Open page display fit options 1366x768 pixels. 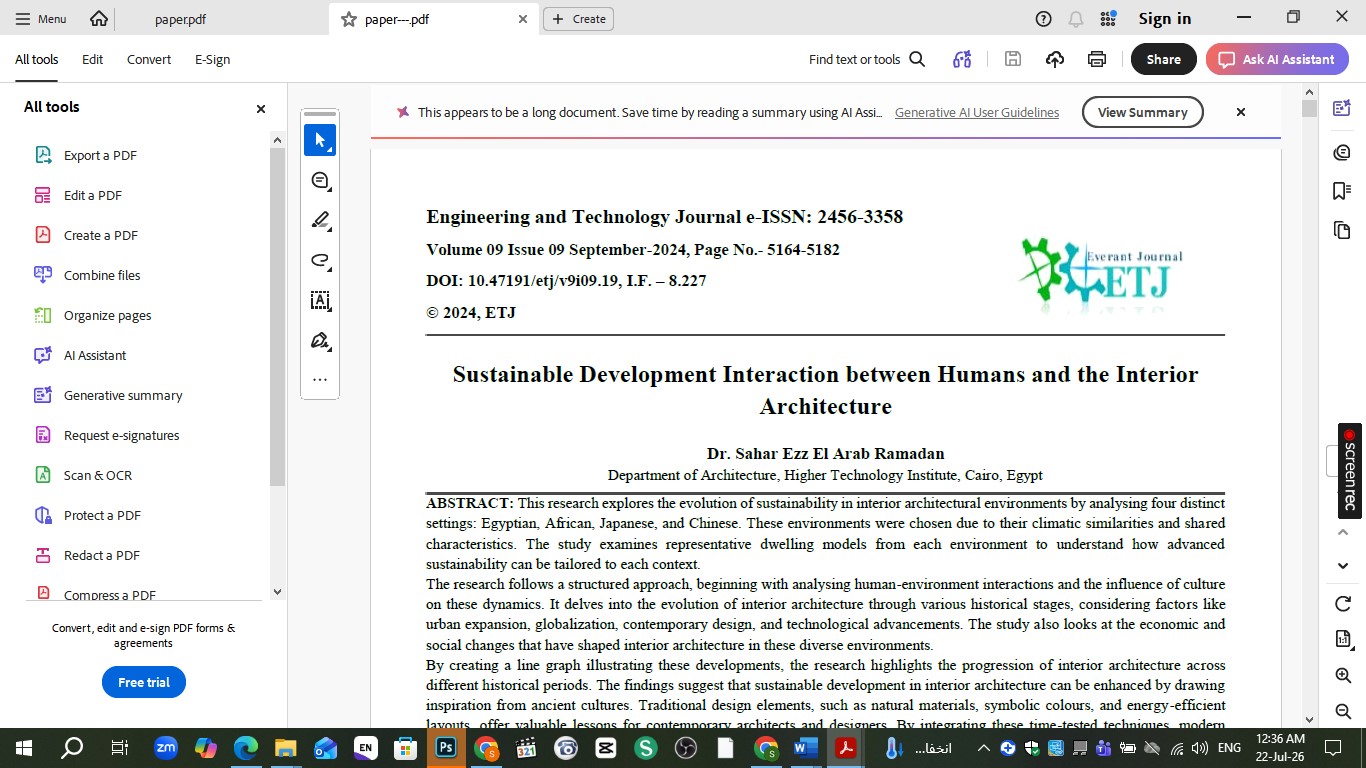(1343, 639)
